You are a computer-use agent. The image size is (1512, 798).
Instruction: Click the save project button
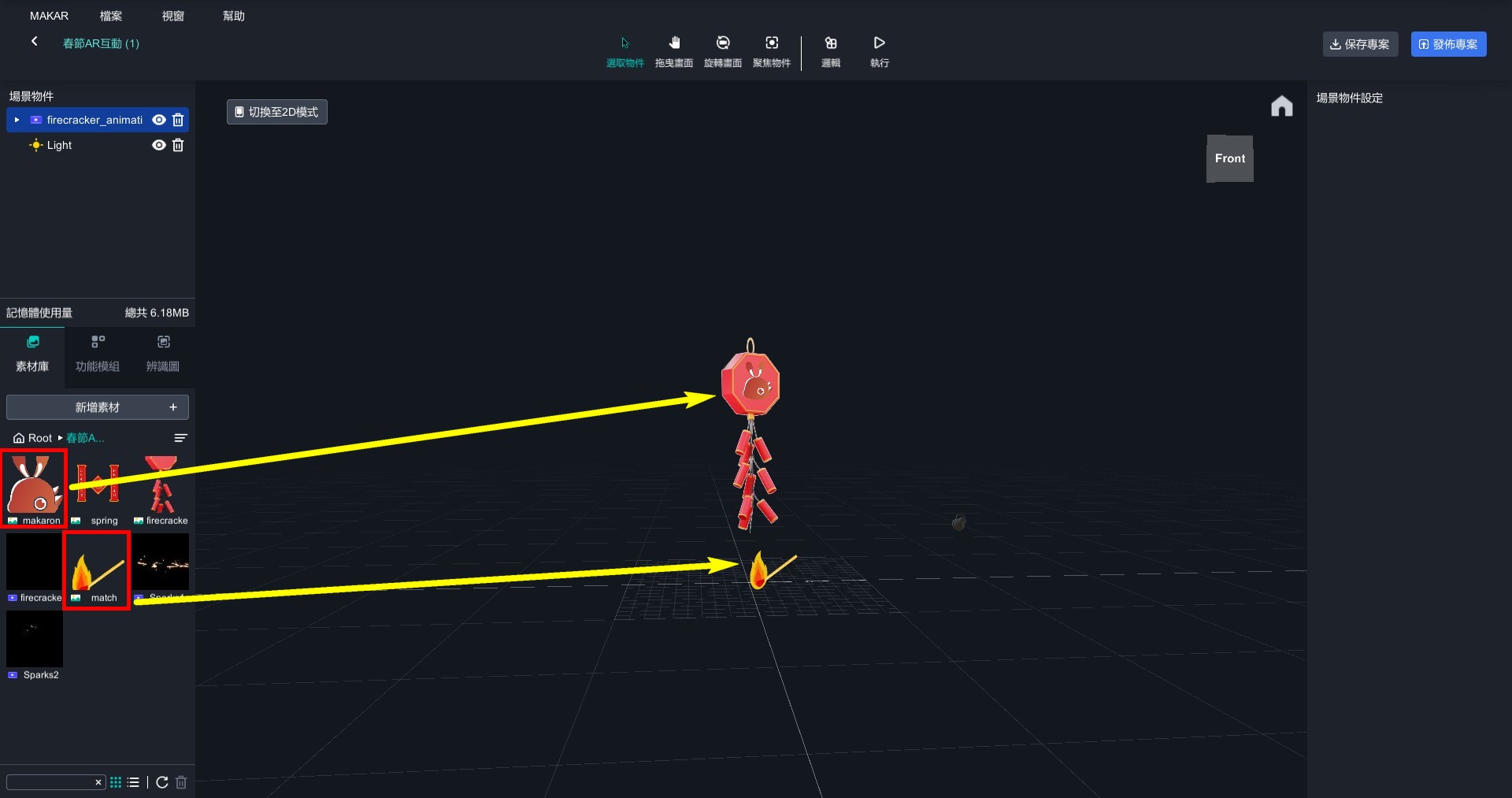point(1360,44)
